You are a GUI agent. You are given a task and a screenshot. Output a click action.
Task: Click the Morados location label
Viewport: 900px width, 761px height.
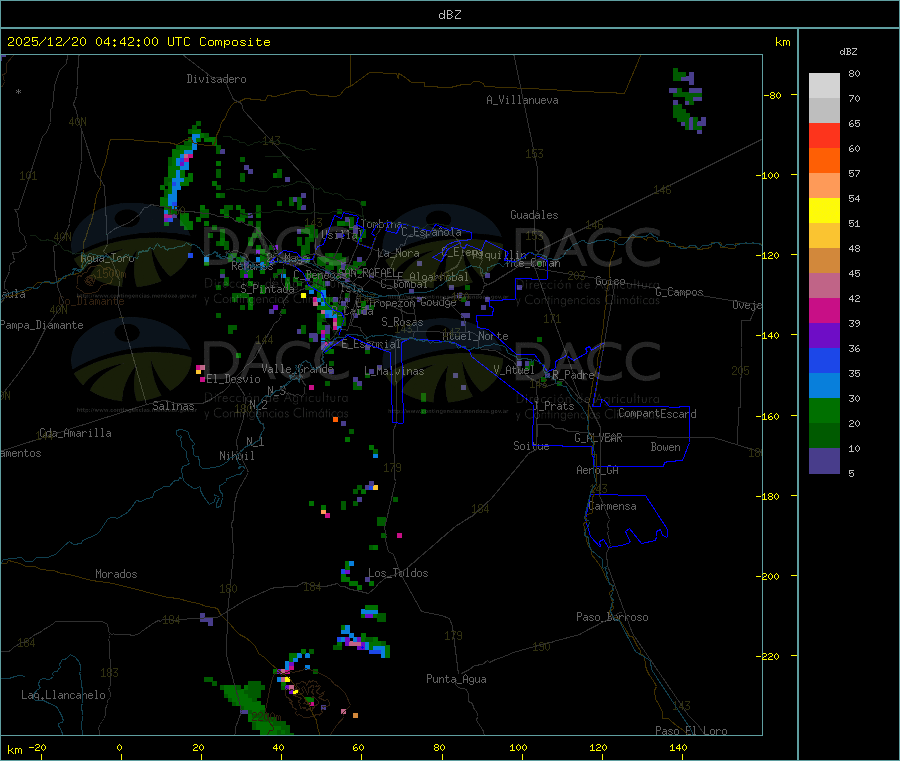click(116, 574)
